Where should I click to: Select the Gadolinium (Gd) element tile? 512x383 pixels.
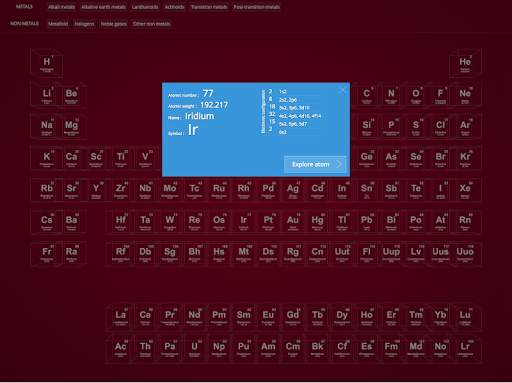(293, 316)
